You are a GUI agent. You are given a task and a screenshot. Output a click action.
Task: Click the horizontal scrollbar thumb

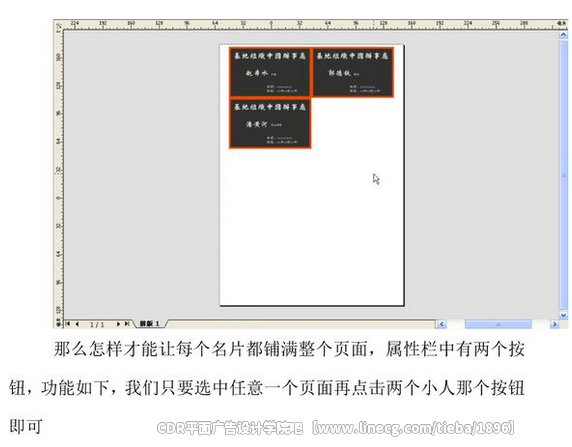(498, 324)
